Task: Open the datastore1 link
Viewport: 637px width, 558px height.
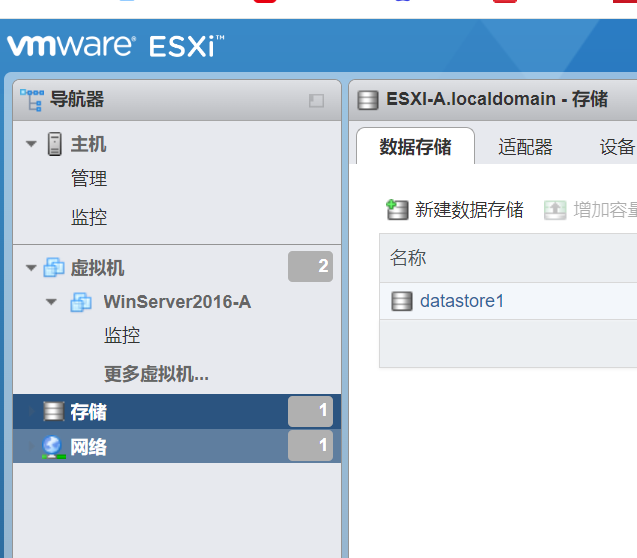Action: 462,301
